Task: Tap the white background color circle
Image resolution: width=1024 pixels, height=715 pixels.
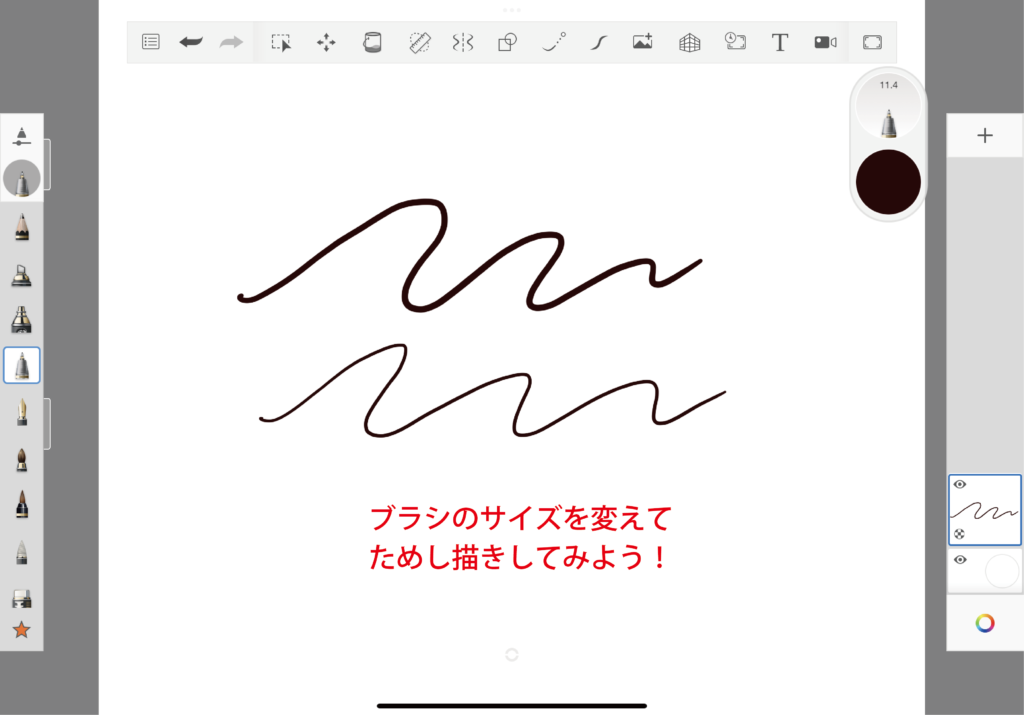Action: tap(1001, 571)
